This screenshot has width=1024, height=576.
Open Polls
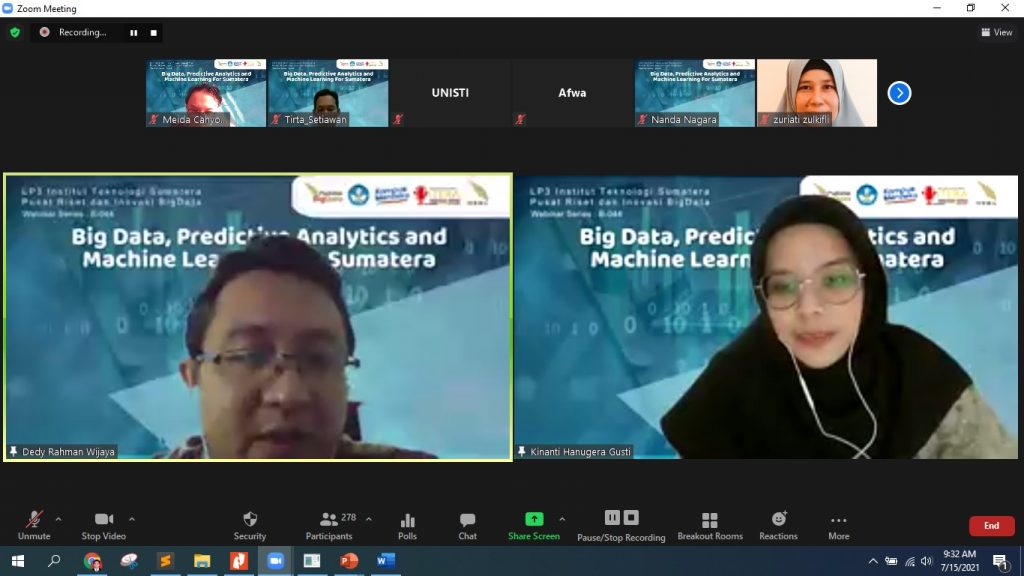click(408, 526)
